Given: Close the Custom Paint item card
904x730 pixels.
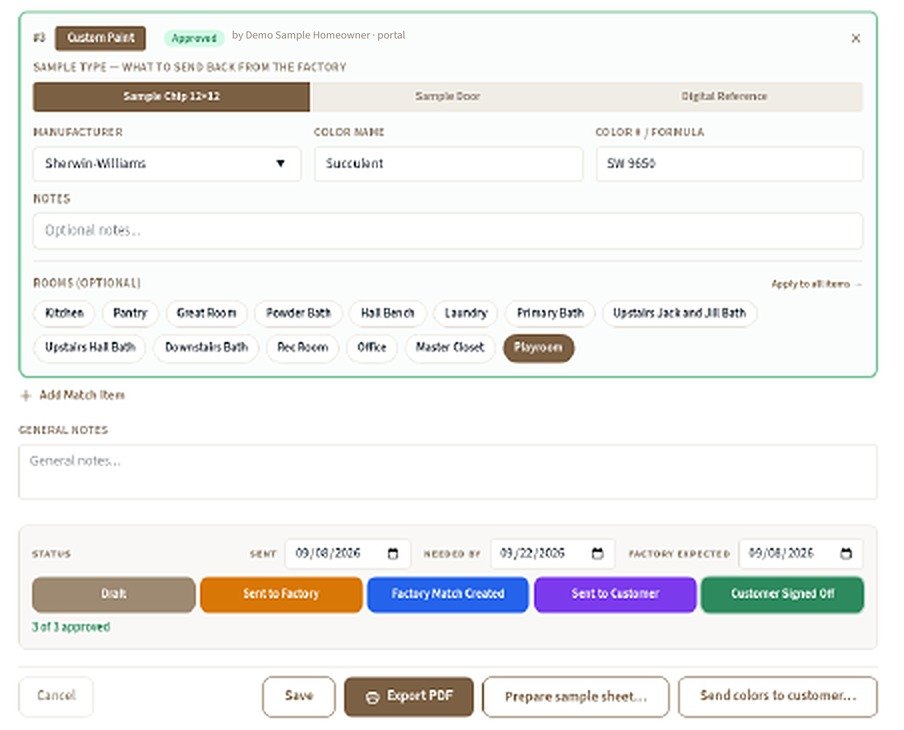Looking at the screenshot, I should [x=856, y=38].
